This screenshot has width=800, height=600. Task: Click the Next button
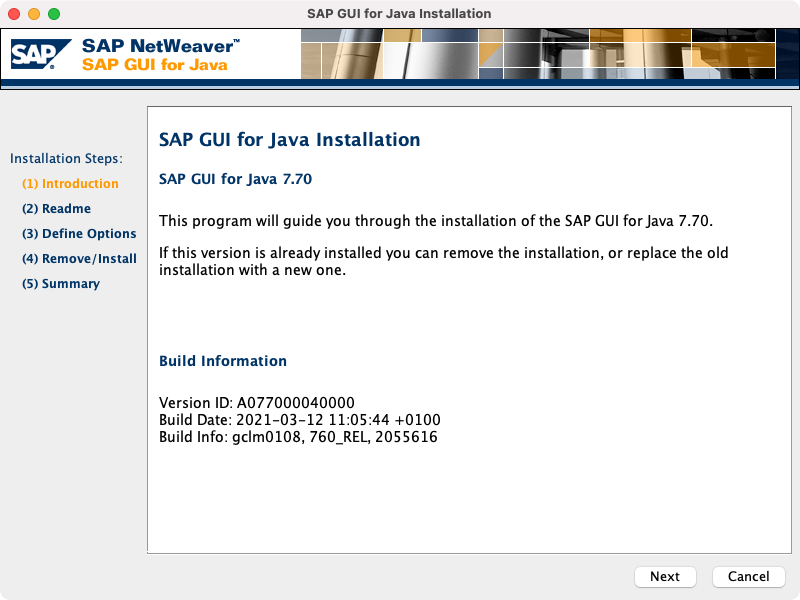tap(664, 576)
